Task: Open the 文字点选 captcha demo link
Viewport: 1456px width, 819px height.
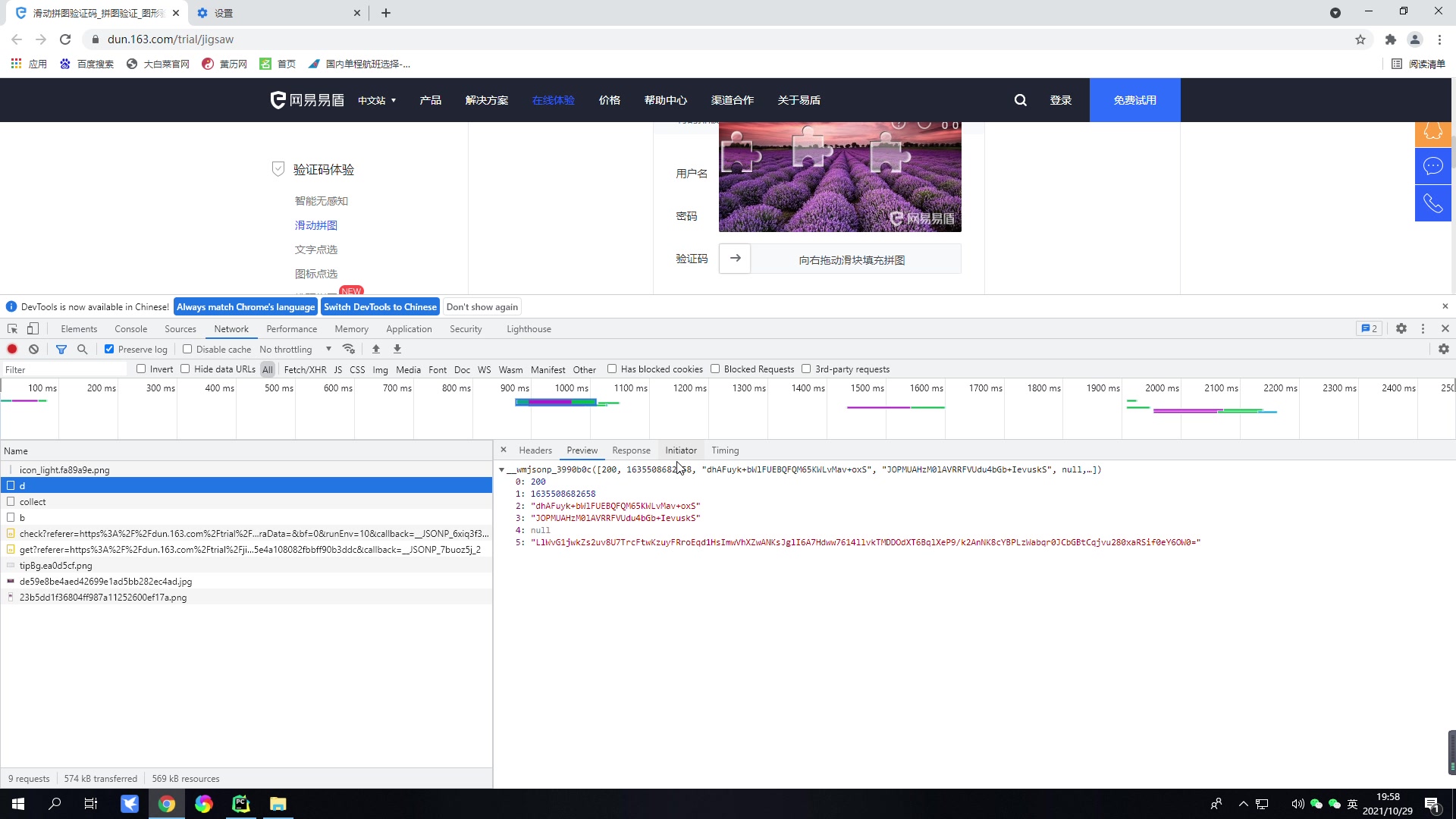Action: coord(316,249)
